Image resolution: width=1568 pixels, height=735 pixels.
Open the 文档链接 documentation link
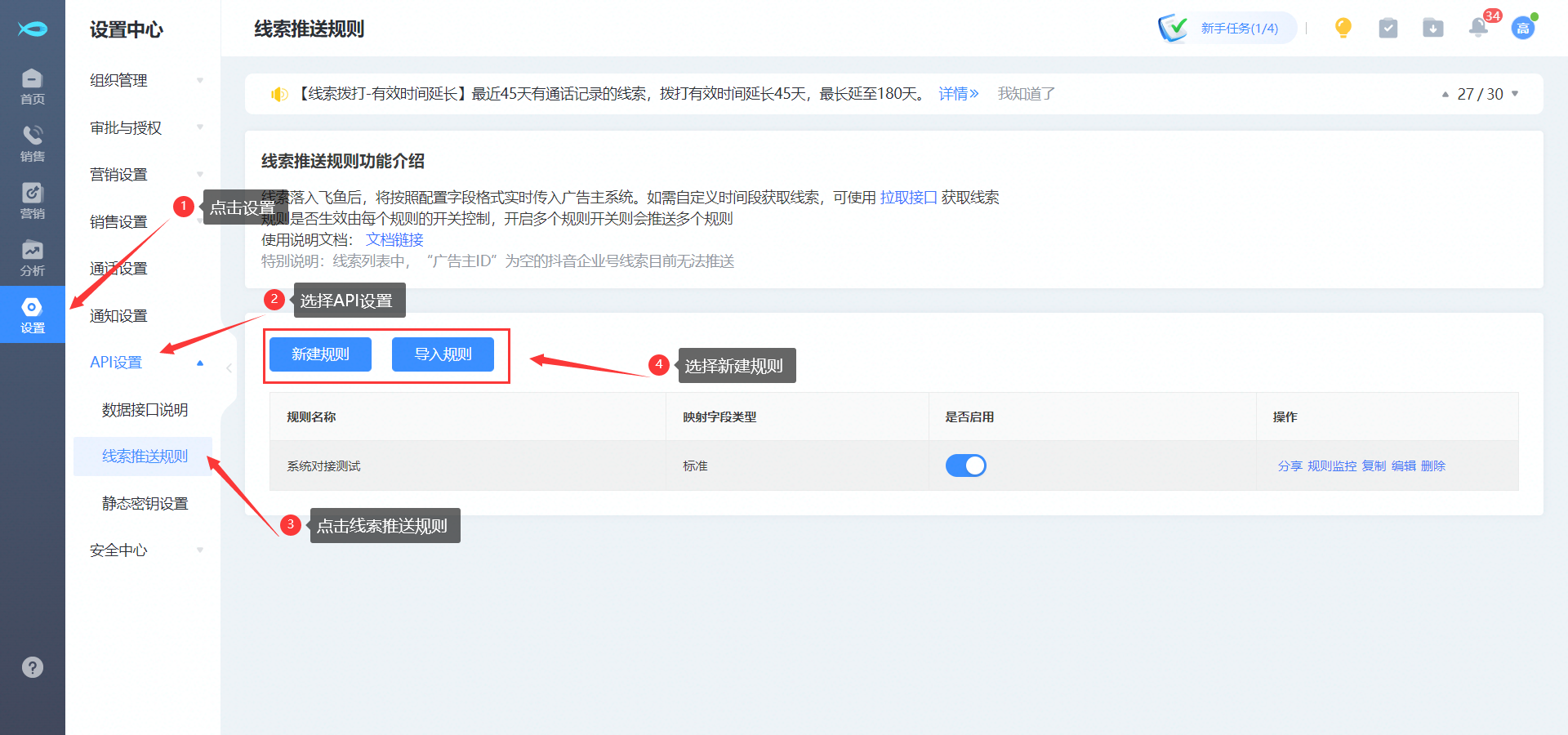(x=394, y=240)
